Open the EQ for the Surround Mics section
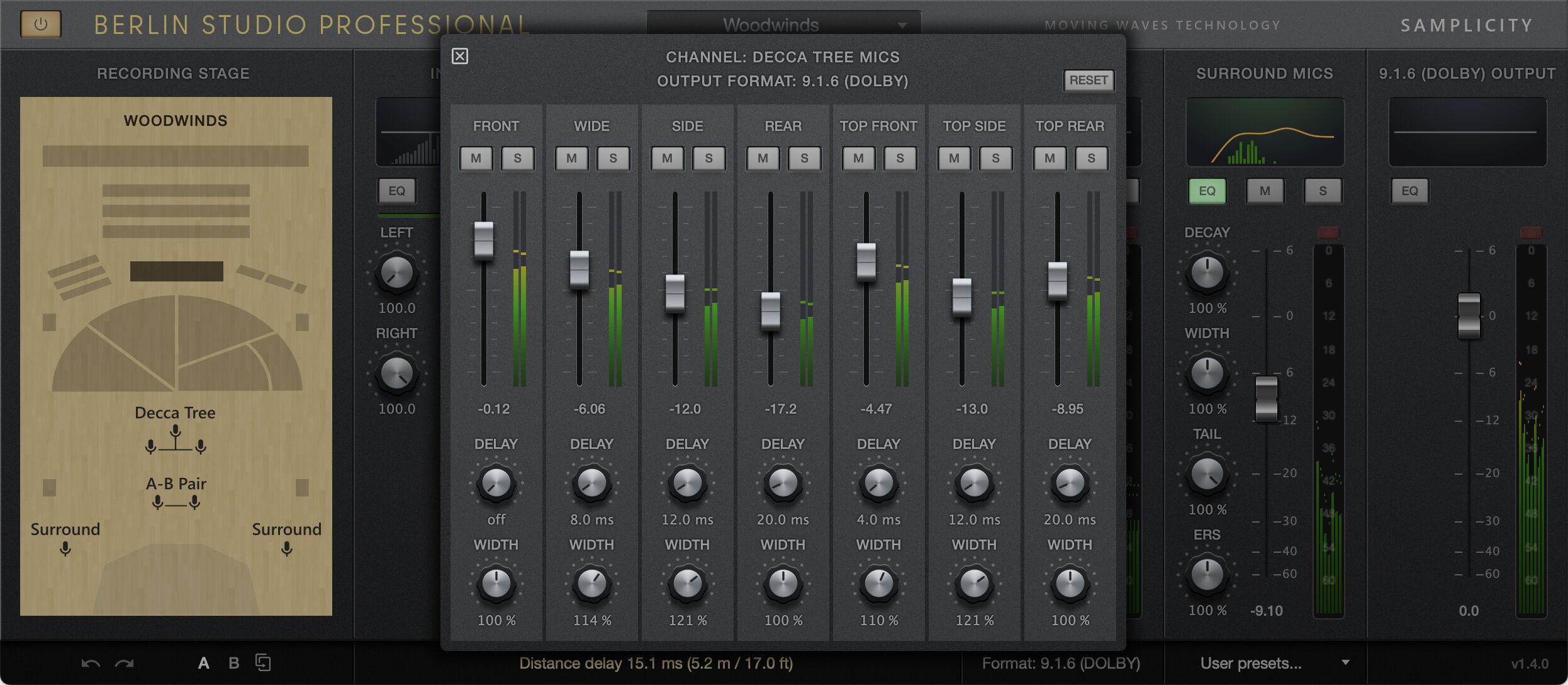 click(x=1206, y=191)
